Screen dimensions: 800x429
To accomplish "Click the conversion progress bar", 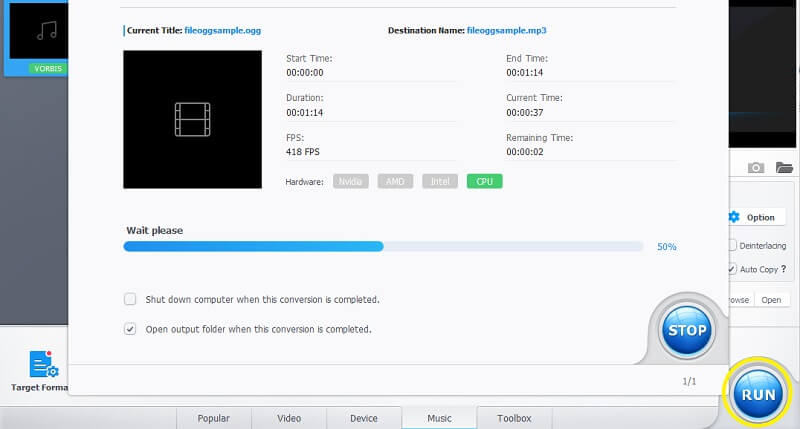I will (x=383, y=246).
